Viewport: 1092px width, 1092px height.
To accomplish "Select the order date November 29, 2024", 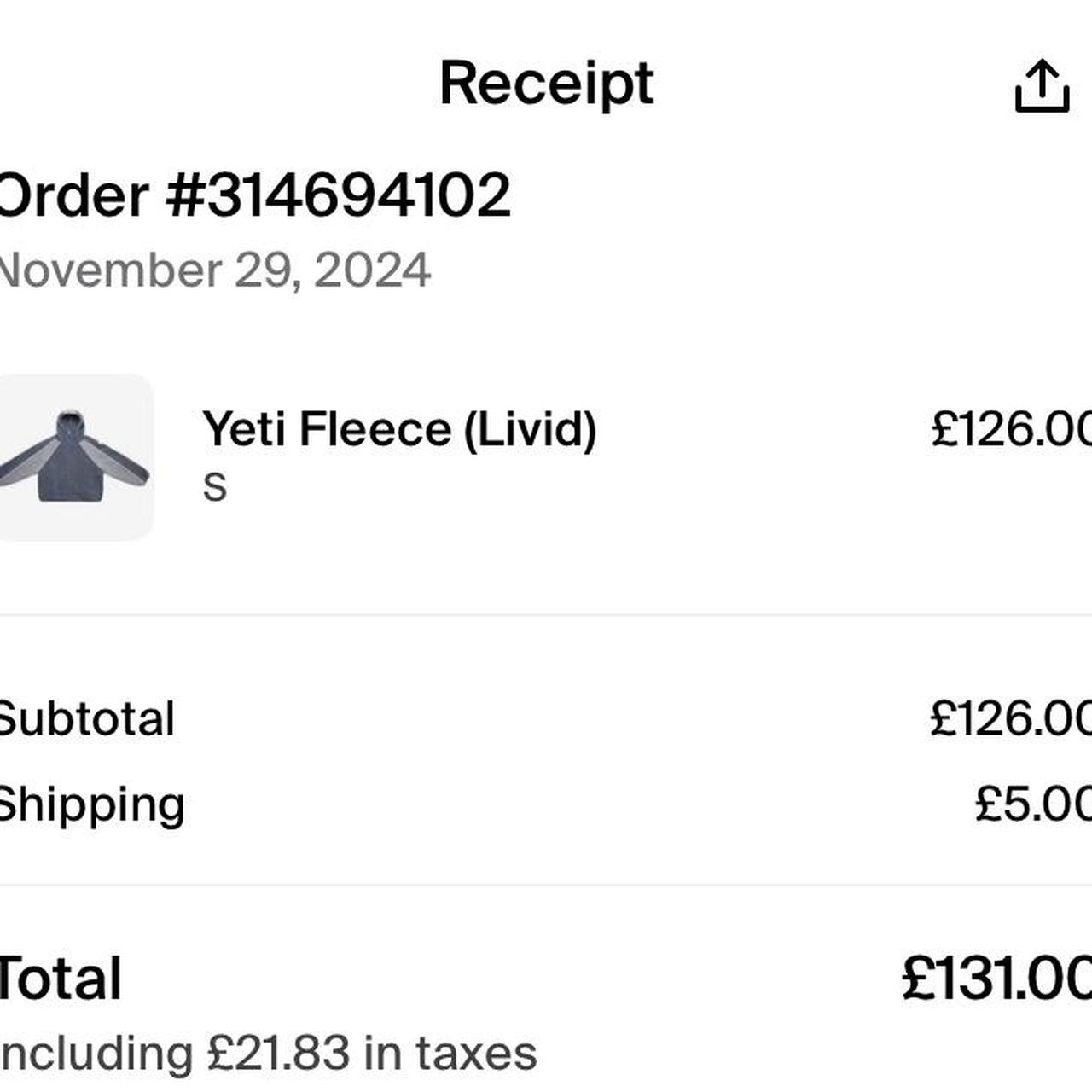I will click(x=213, y=270).
